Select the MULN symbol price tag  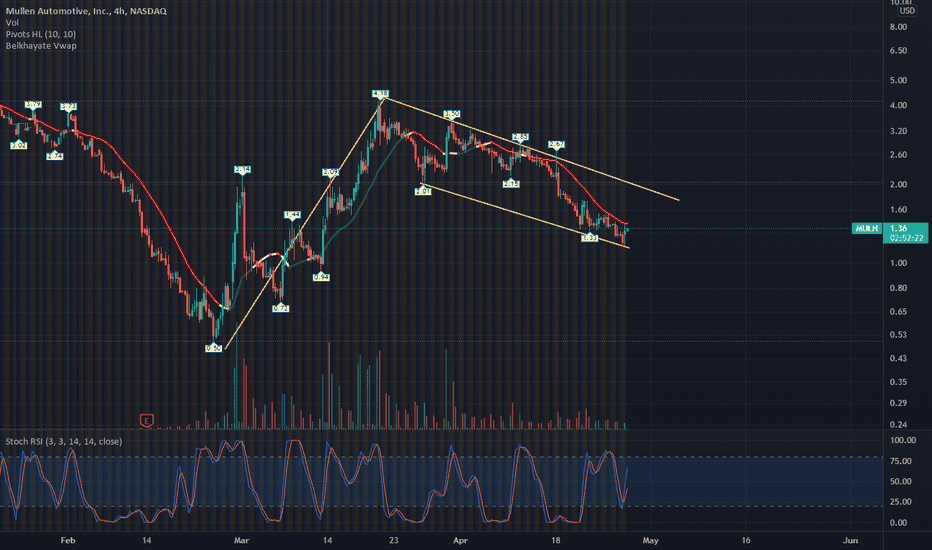pos(867,228)
